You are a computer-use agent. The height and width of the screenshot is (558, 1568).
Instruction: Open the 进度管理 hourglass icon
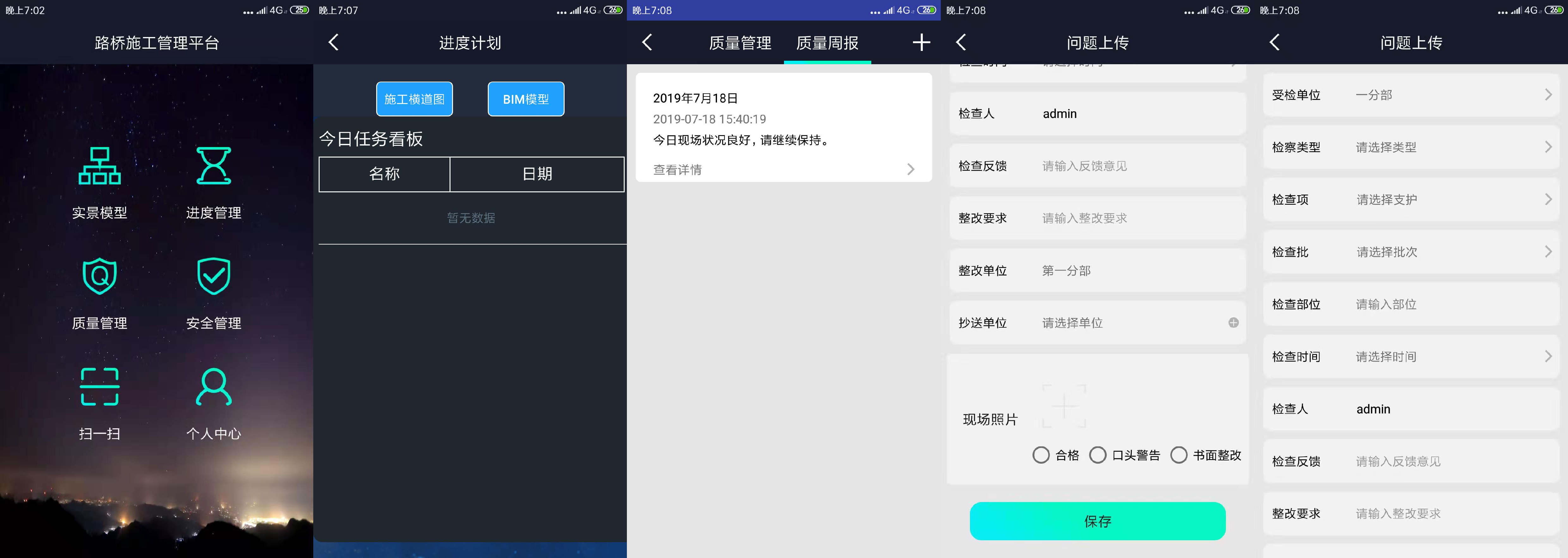click(x=214, y=166)
